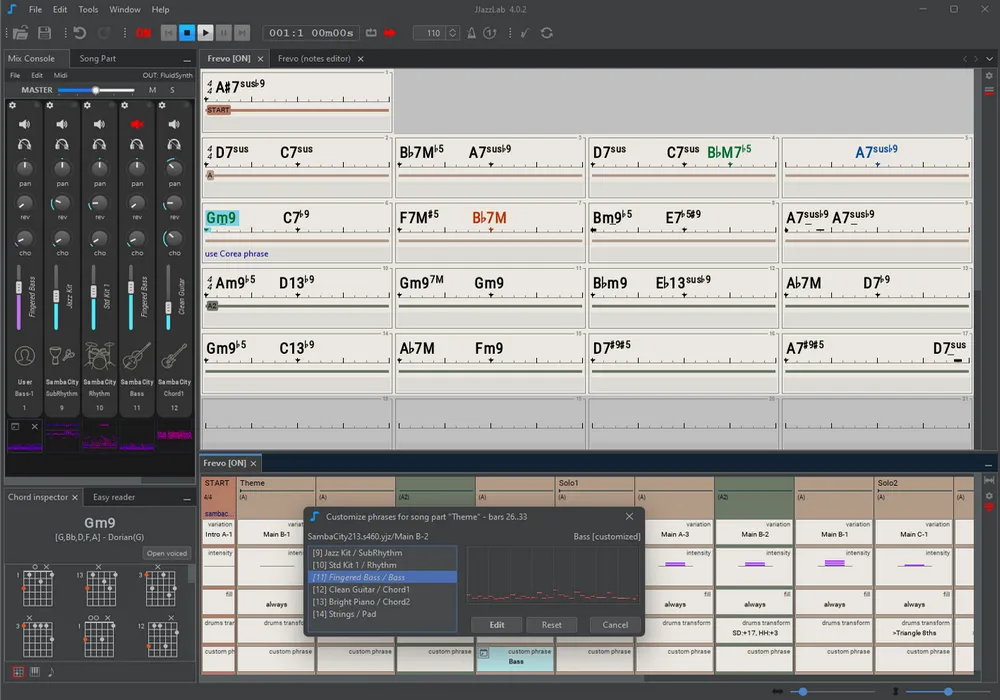Image resolution: width=1000 pixels, height=700 pixels.
Task: Click Edit button in Customize phrases dialog
Action: coord(497,625)
